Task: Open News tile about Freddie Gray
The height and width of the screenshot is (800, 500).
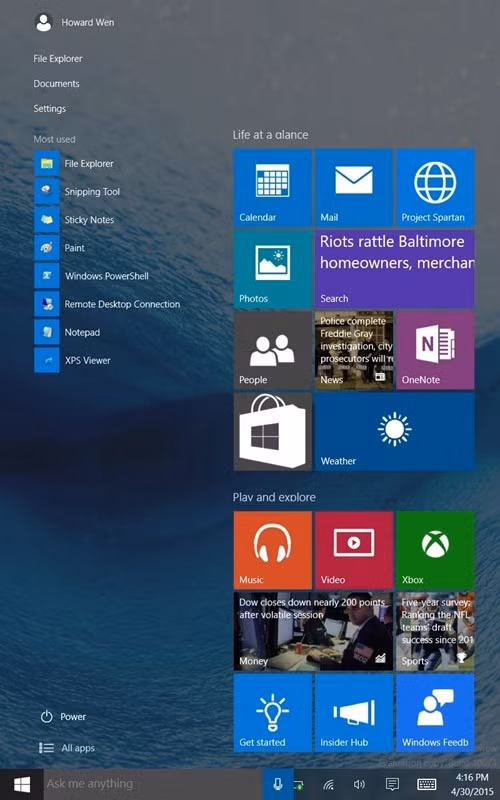Action: coord(354,350)
